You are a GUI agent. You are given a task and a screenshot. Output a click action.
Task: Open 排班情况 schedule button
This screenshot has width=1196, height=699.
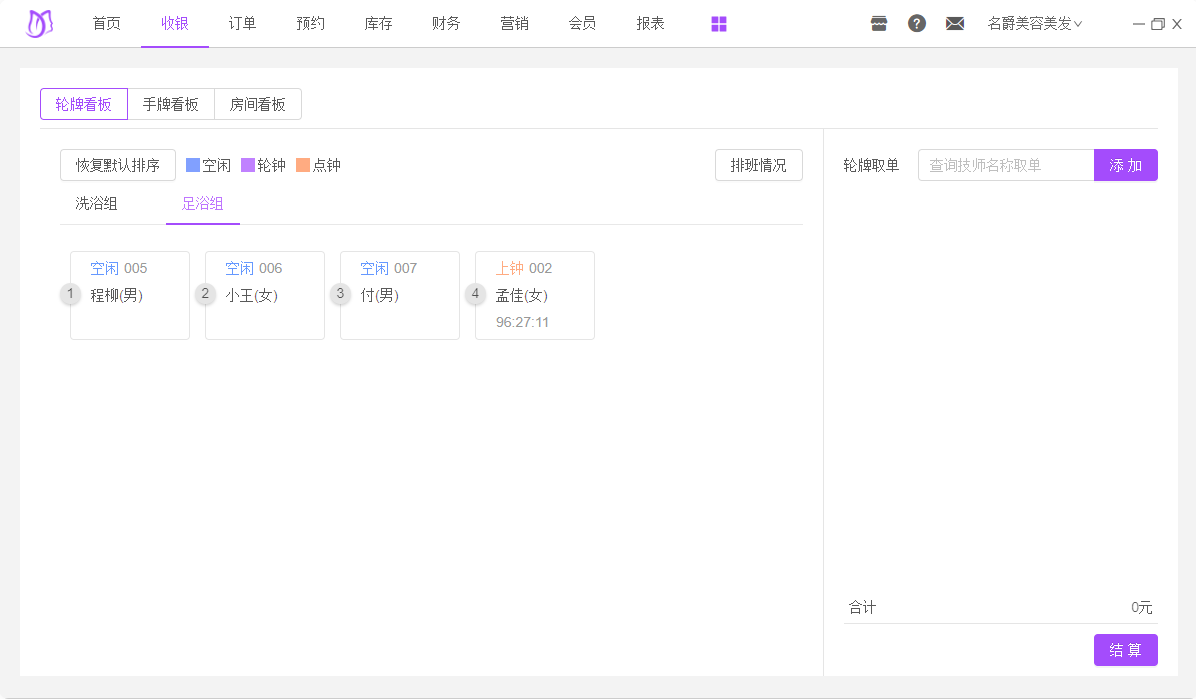(x=758, y=165)
